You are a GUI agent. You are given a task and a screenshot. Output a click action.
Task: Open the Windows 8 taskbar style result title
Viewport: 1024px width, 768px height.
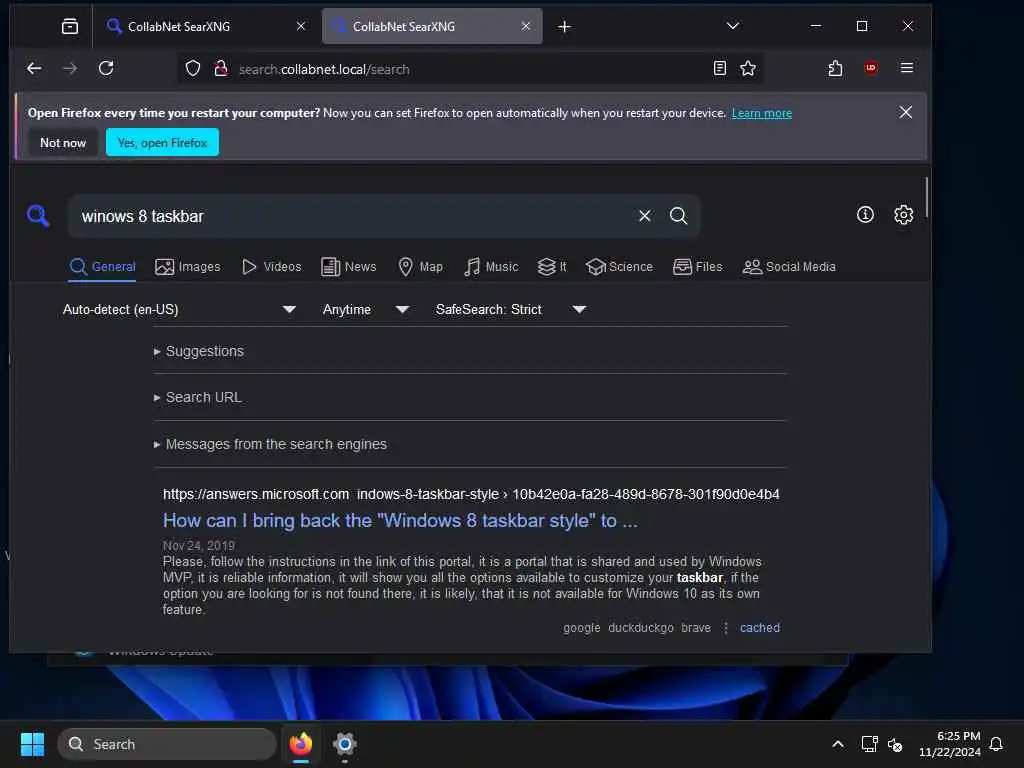tap(400, 521)
